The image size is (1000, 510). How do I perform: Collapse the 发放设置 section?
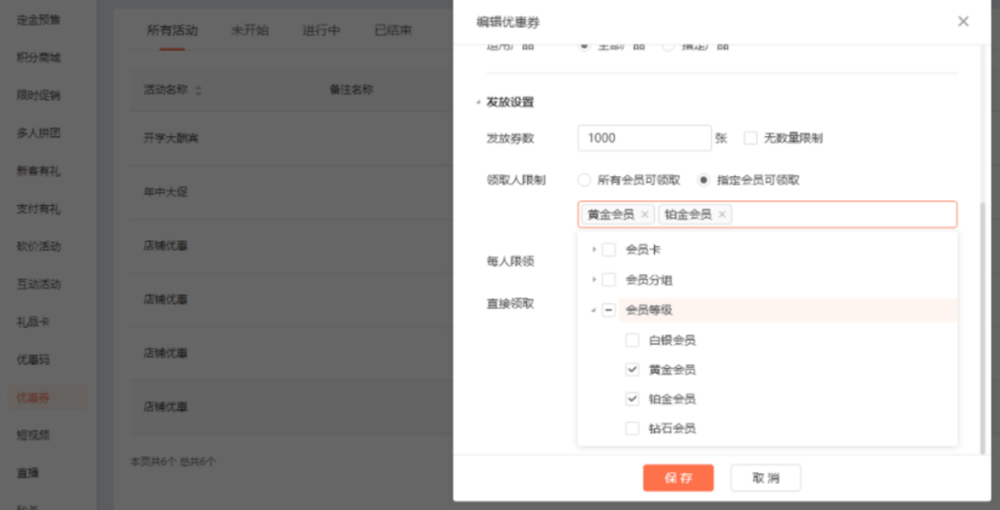(478, 102)
